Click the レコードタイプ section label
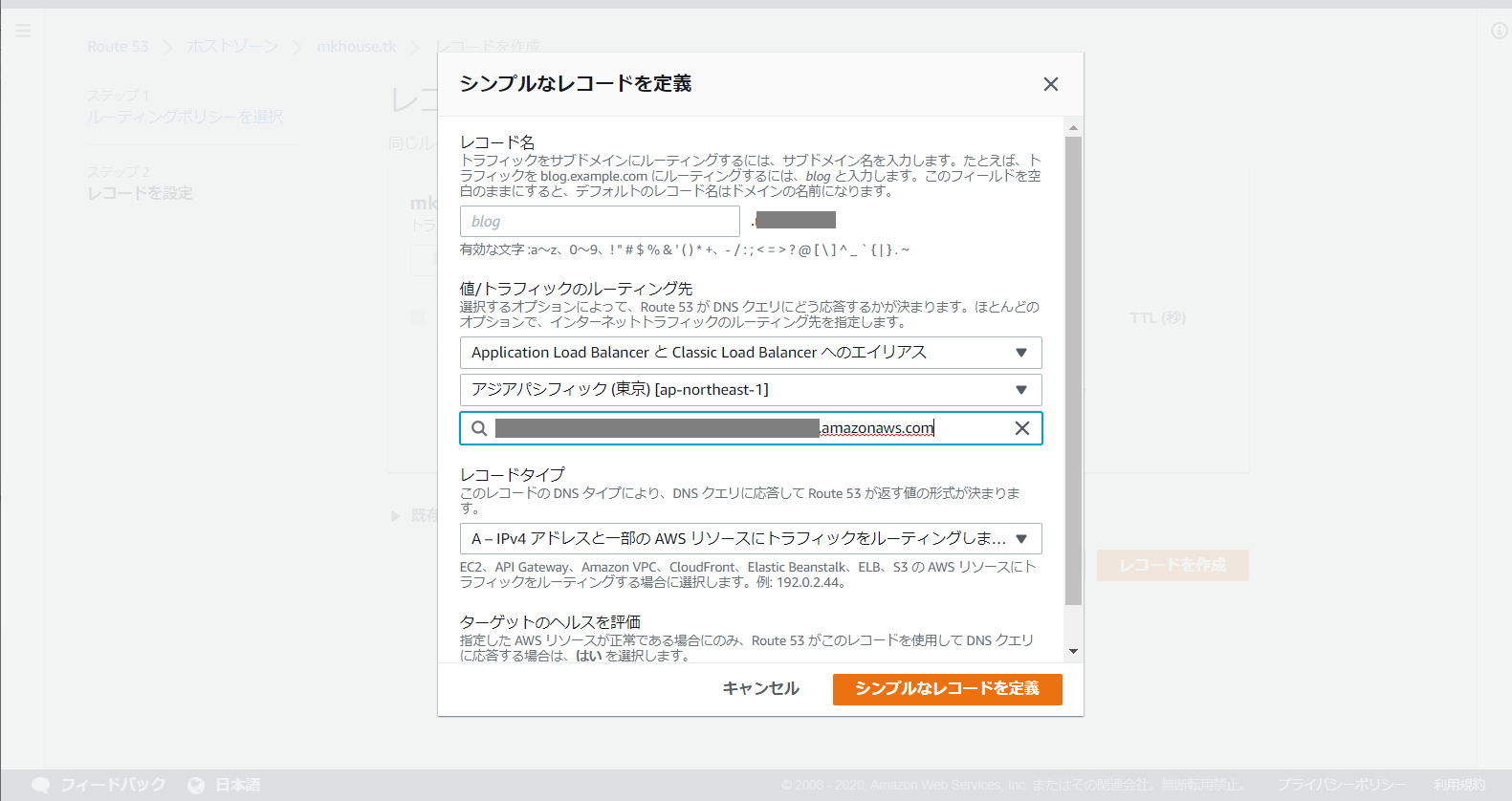 (x=513, y=474)
